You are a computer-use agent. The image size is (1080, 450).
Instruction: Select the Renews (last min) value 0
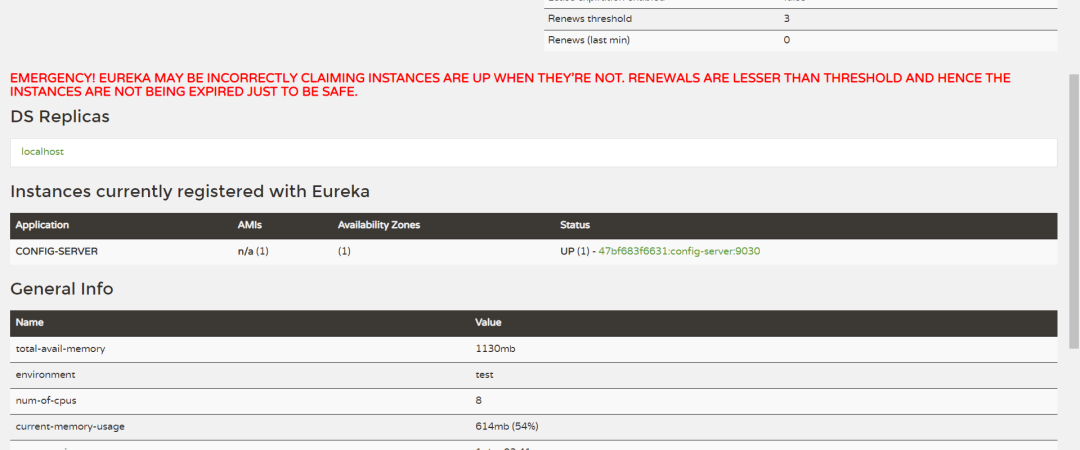tap(787, 40)
